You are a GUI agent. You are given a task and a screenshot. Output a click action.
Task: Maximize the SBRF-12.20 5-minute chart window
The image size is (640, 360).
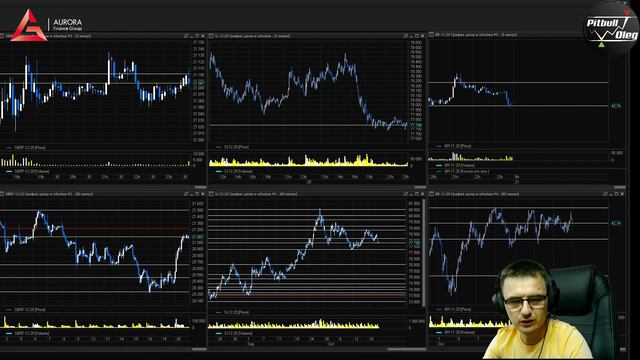(197, 36)
